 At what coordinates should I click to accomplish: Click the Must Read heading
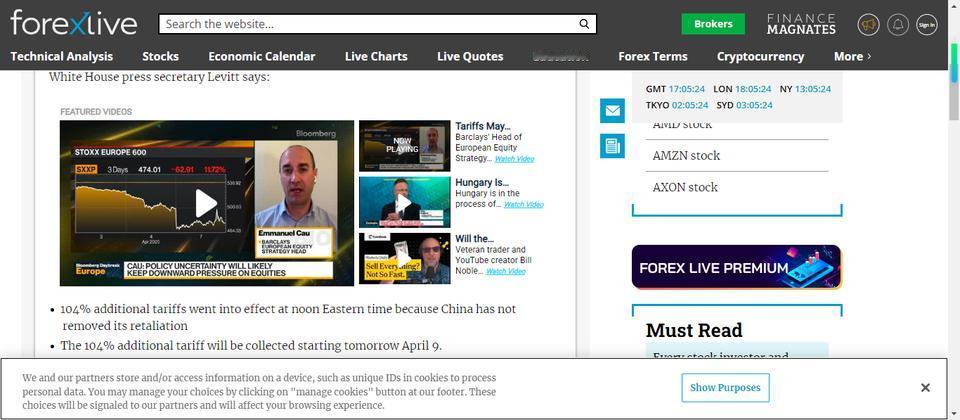coord(694,331)
